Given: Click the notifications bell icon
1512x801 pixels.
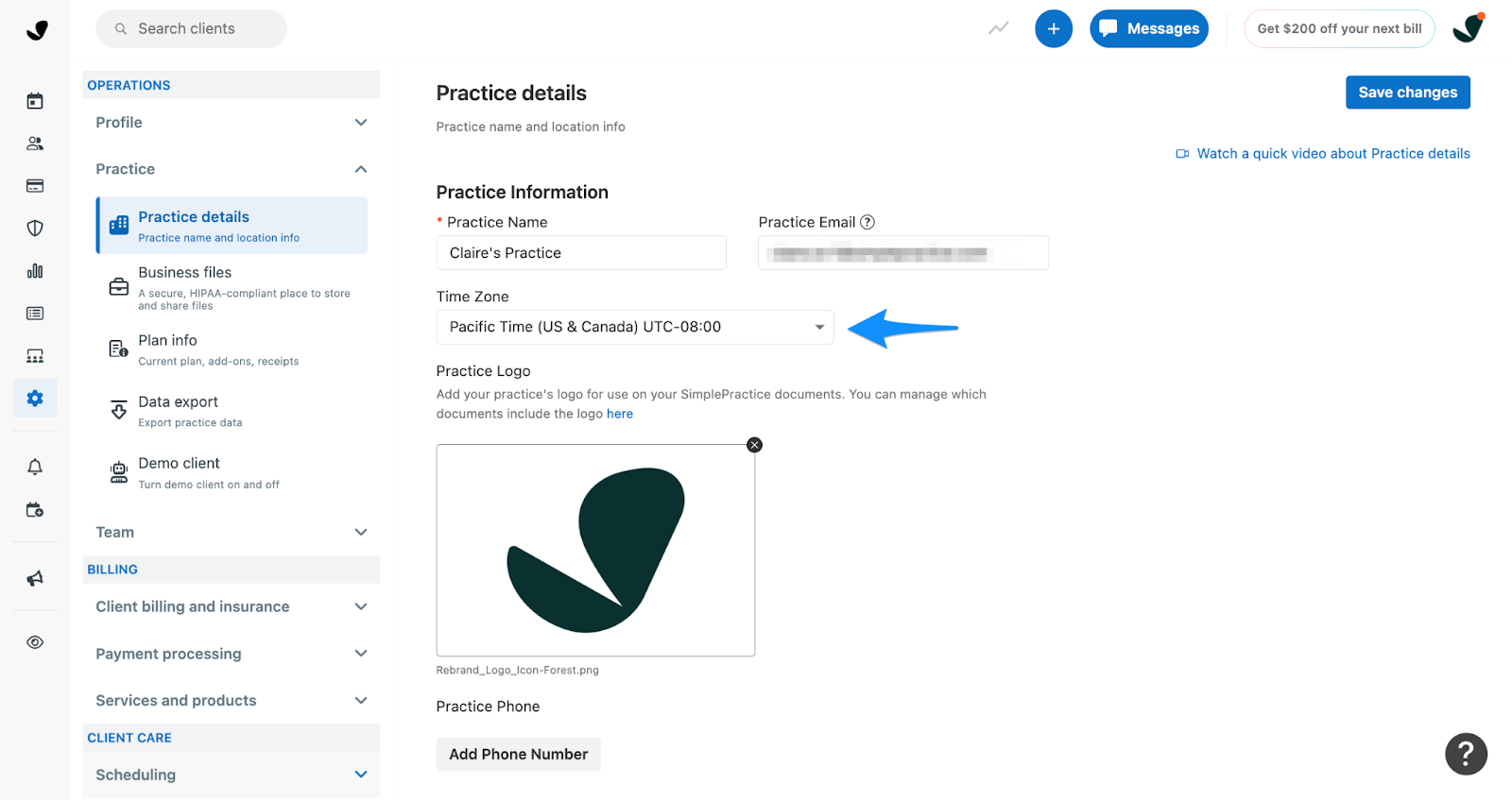Looking at the screenshot, I should click(x=35, y=467).
